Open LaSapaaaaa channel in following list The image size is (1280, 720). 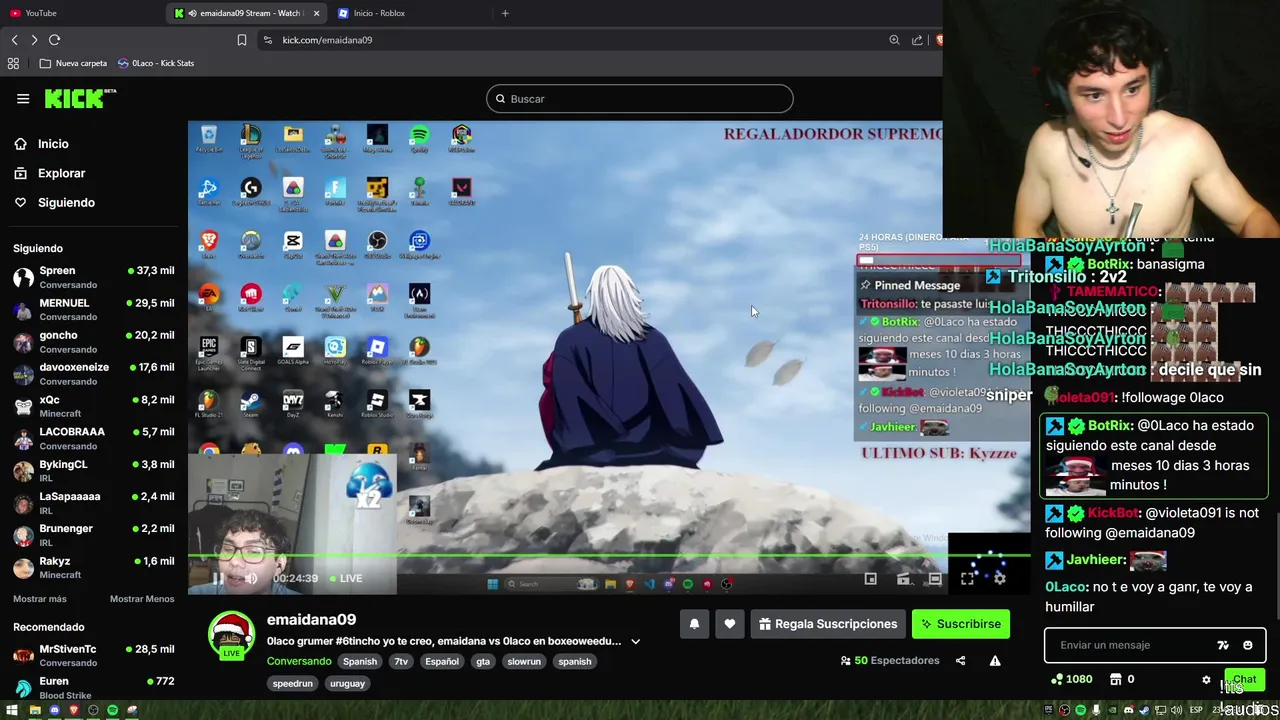click(93, 503)
